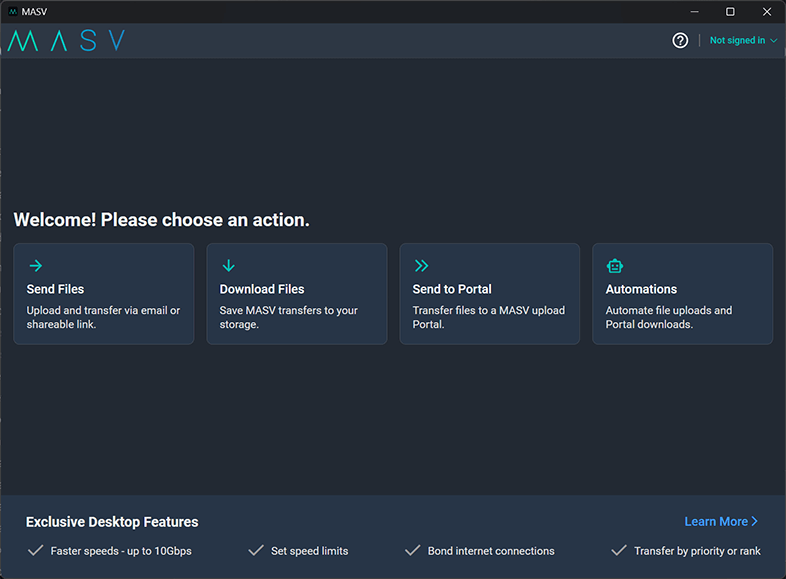Choose the Automations card title
This screenshot has width=786, height=579.
[x=641, y=289]
